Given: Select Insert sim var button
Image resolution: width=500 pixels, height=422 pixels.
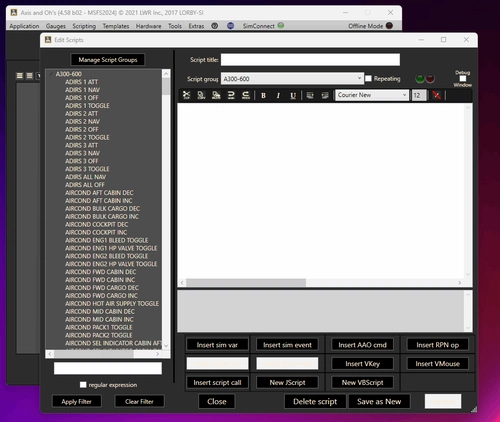Looking at the screenshot, I should click(217, 345).
